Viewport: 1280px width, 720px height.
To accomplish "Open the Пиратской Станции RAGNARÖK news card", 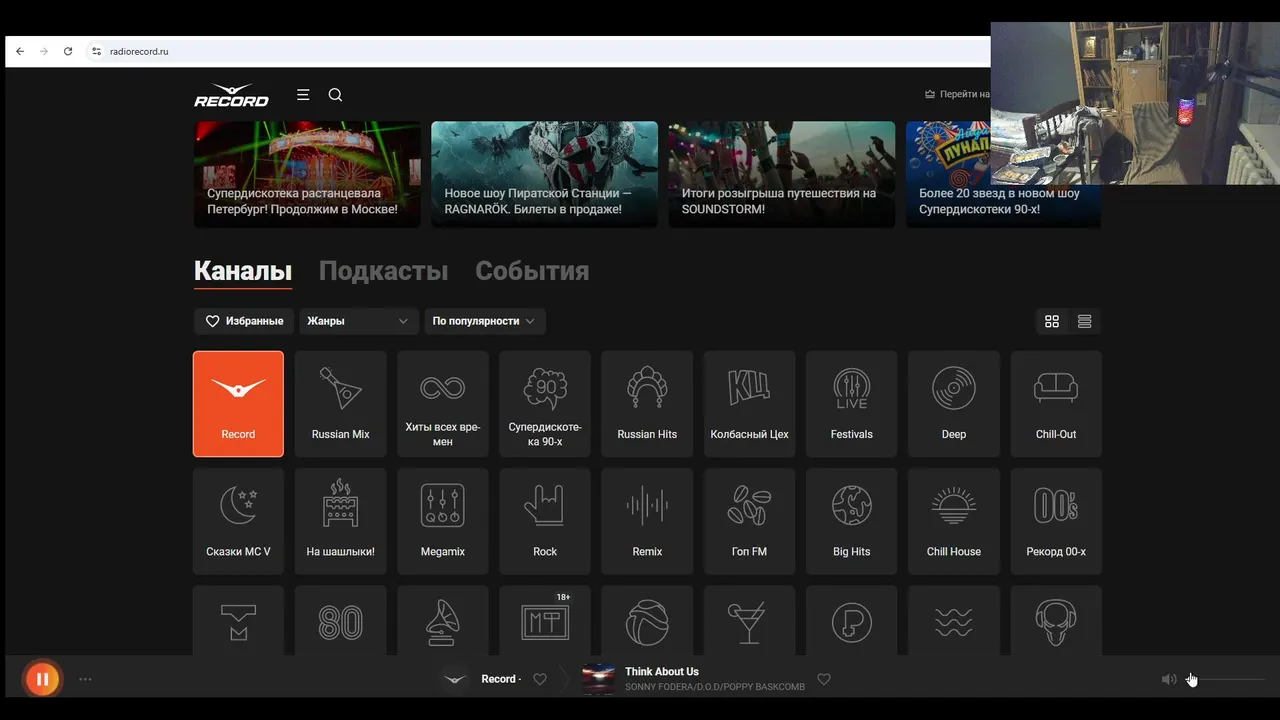I will [x=544, y=175].
